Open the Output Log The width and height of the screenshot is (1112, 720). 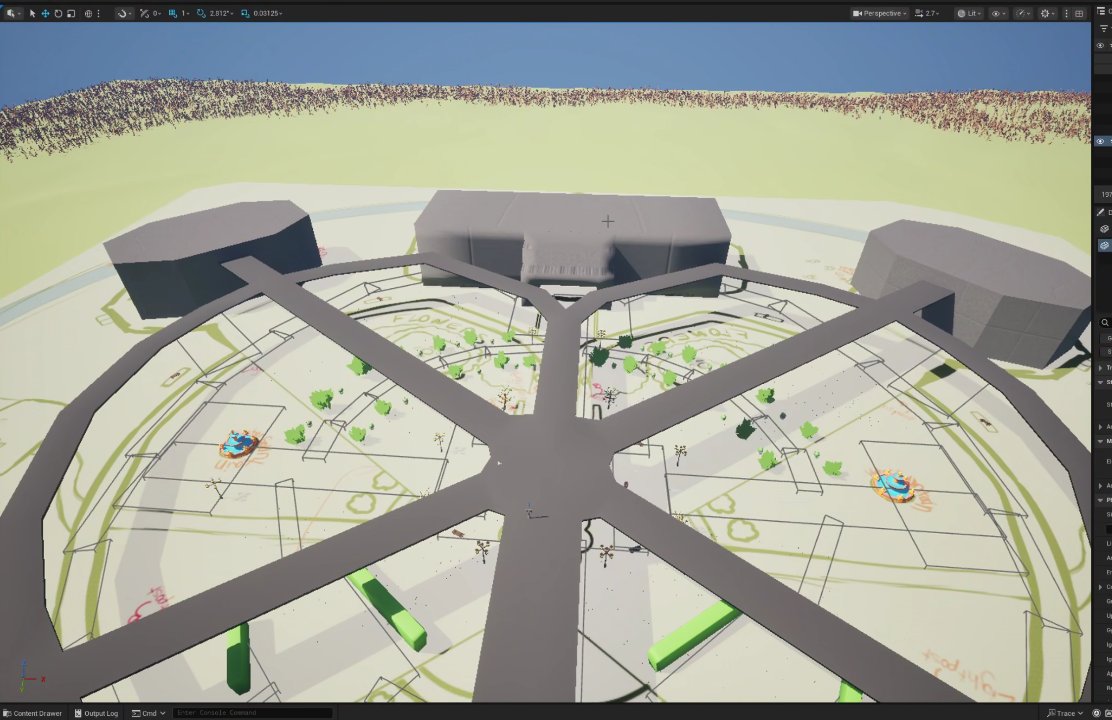click(x=96, y=713)
